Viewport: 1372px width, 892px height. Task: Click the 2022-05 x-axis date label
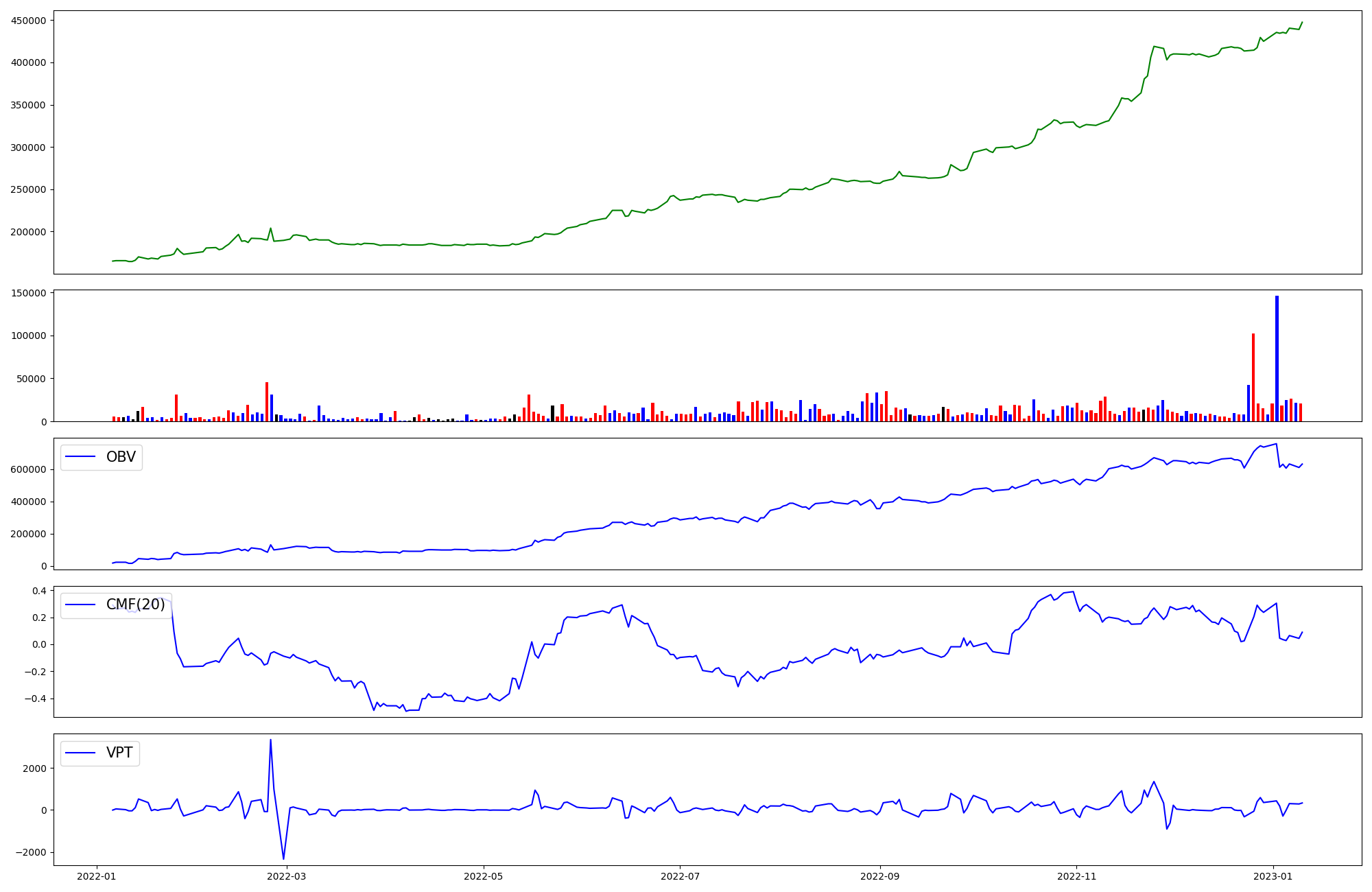tap(484, 876)
